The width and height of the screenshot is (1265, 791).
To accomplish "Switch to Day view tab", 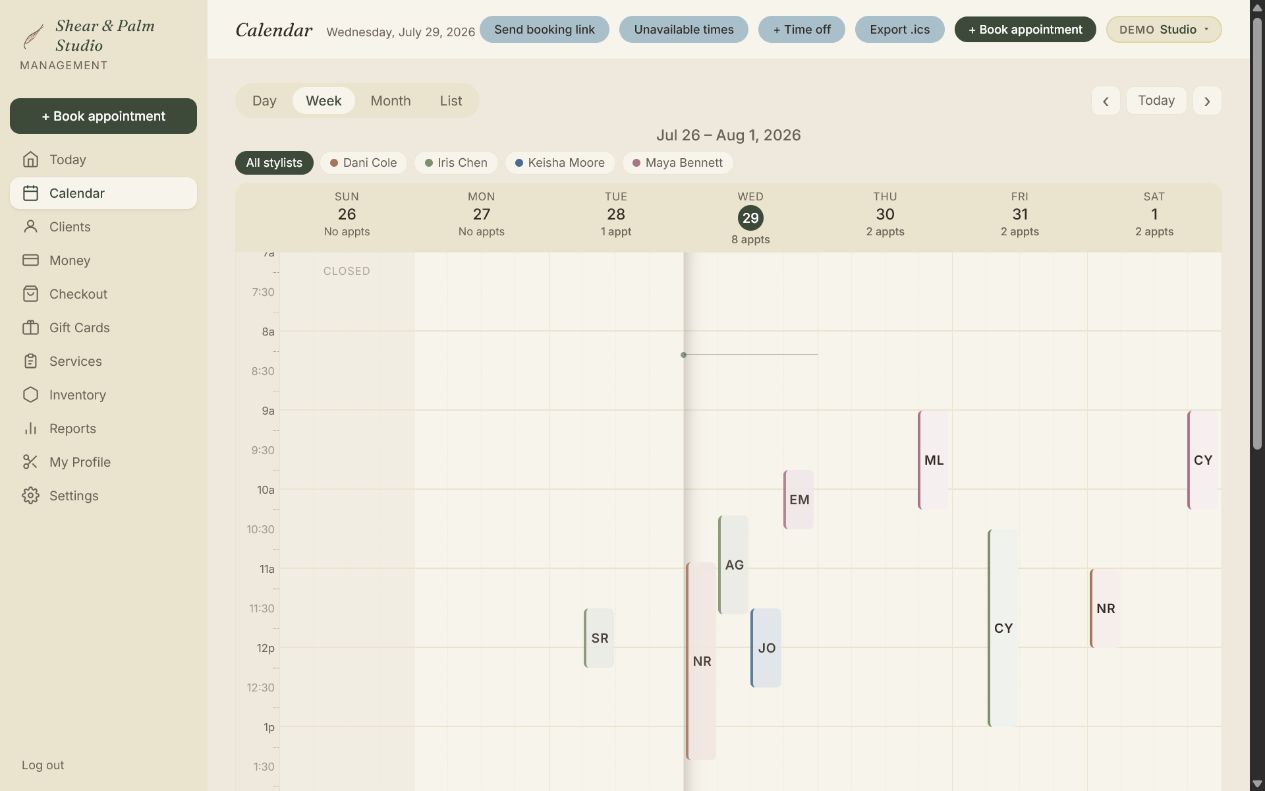I will pyautogui.click(x=264, y=101).
